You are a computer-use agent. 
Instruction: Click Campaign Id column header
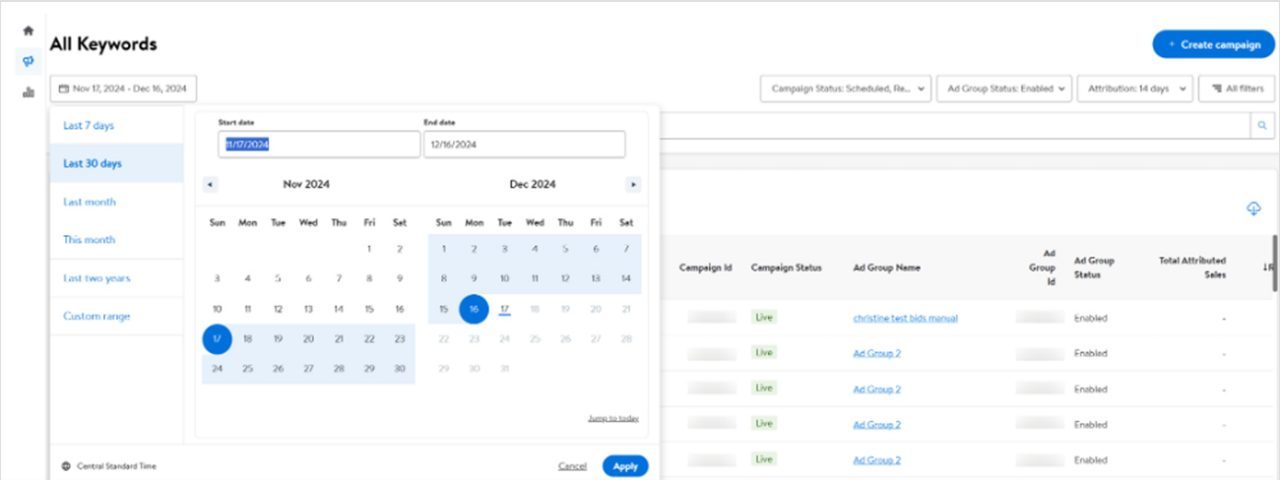(706, 268)
